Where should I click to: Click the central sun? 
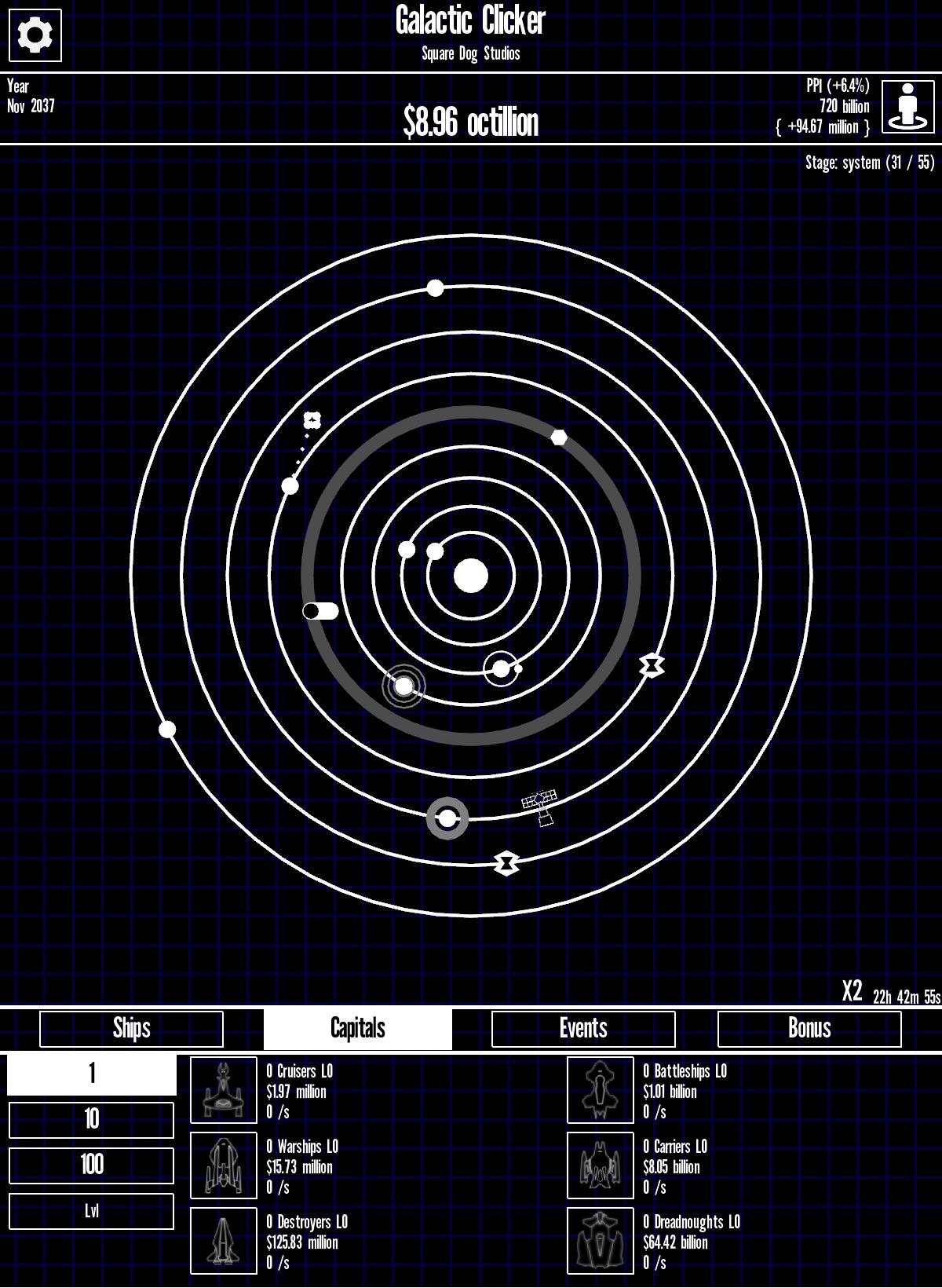click(x=471, y=576)
